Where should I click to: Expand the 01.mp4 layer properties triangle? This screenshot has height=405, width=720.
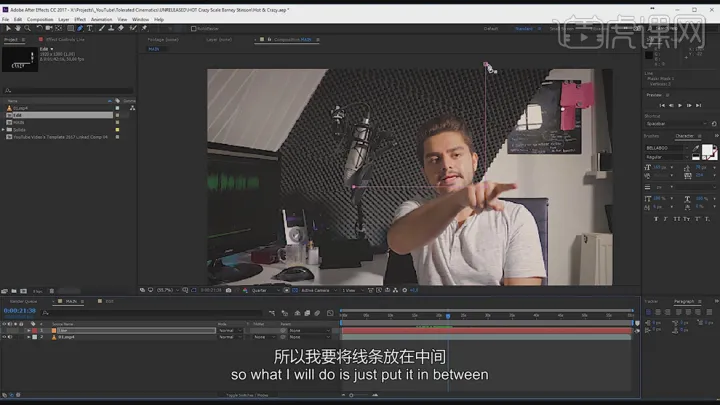click(x=28, y=337)
